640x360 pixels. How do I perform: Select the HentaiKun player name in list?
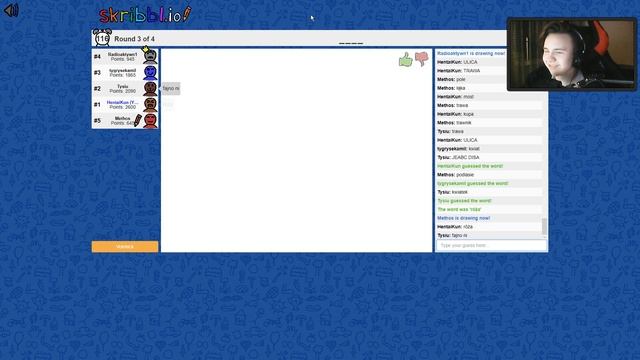(122, 102)
